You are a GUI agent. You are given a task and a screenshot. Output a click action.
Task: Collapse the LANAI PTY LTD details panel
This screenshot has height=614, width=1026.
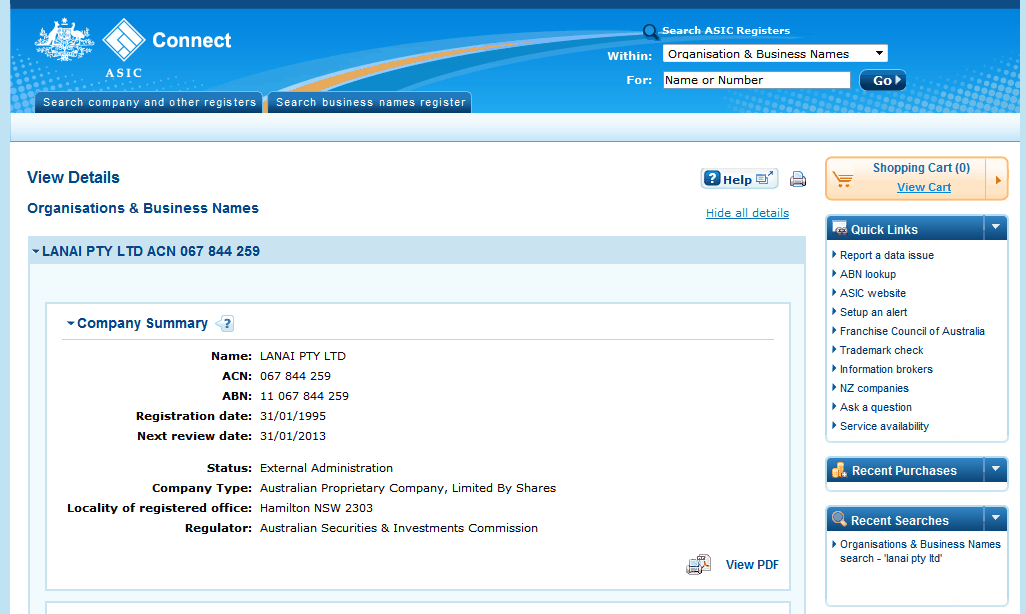(x=35, y=250)
